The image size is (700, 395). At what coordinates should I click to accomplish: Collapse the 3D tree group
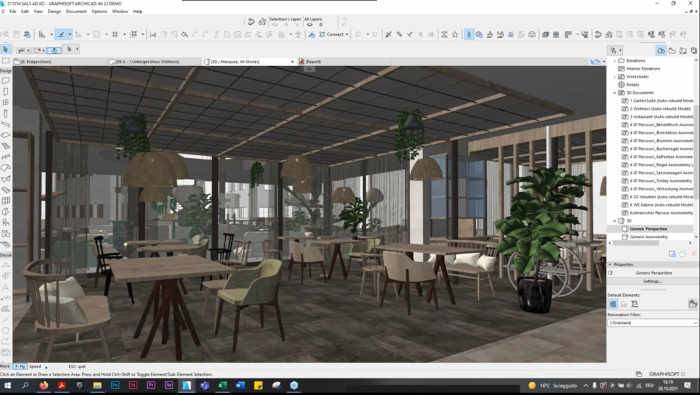click(614, 220)
